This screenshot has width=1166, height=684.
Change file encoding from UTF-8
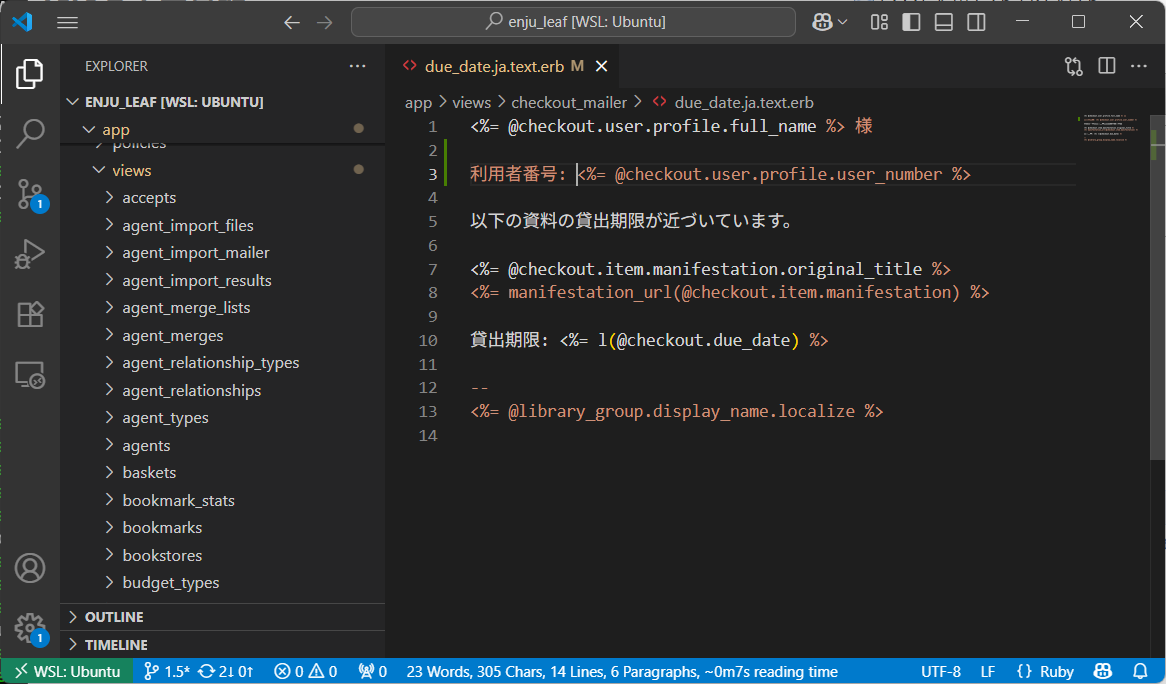941,671
